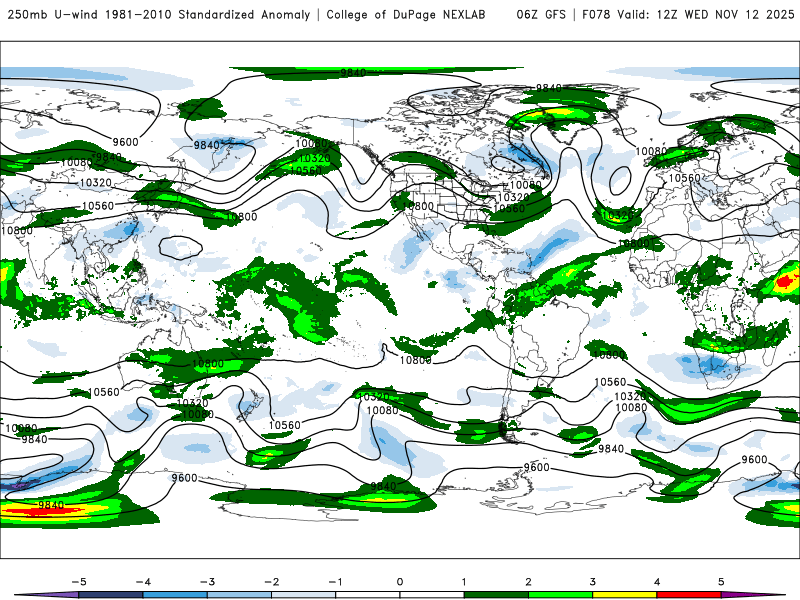Select the dark blue legend segment between -5 and -4

pos(111,595)
